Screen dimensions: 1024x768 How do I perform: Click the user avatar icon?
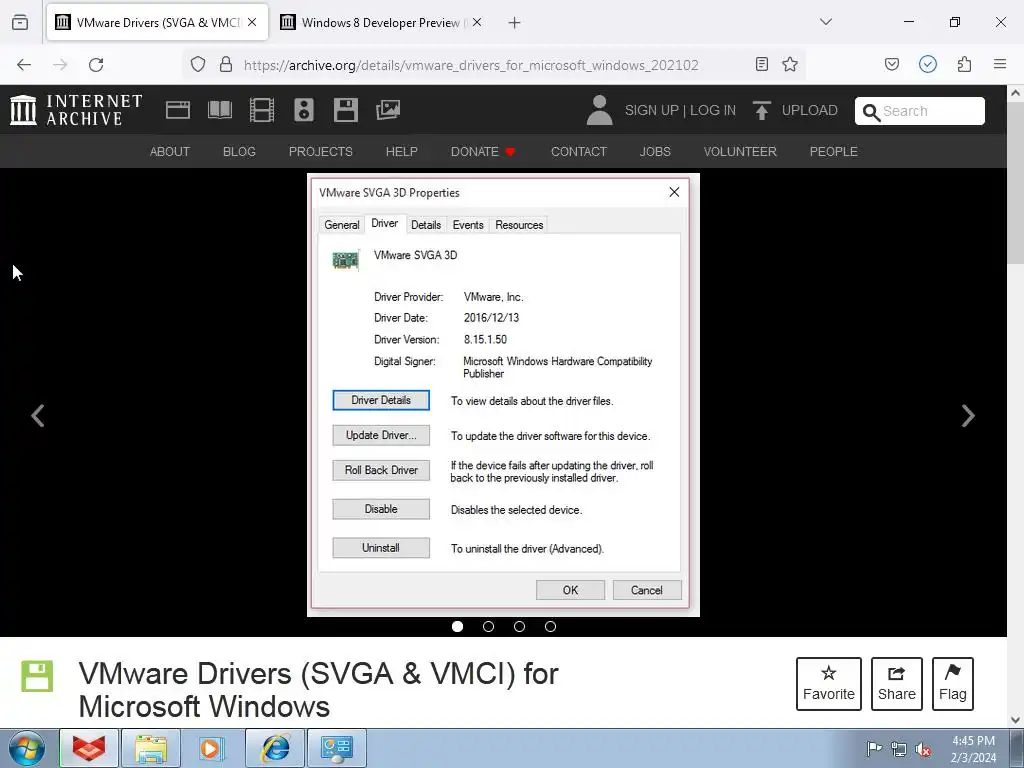599,110
